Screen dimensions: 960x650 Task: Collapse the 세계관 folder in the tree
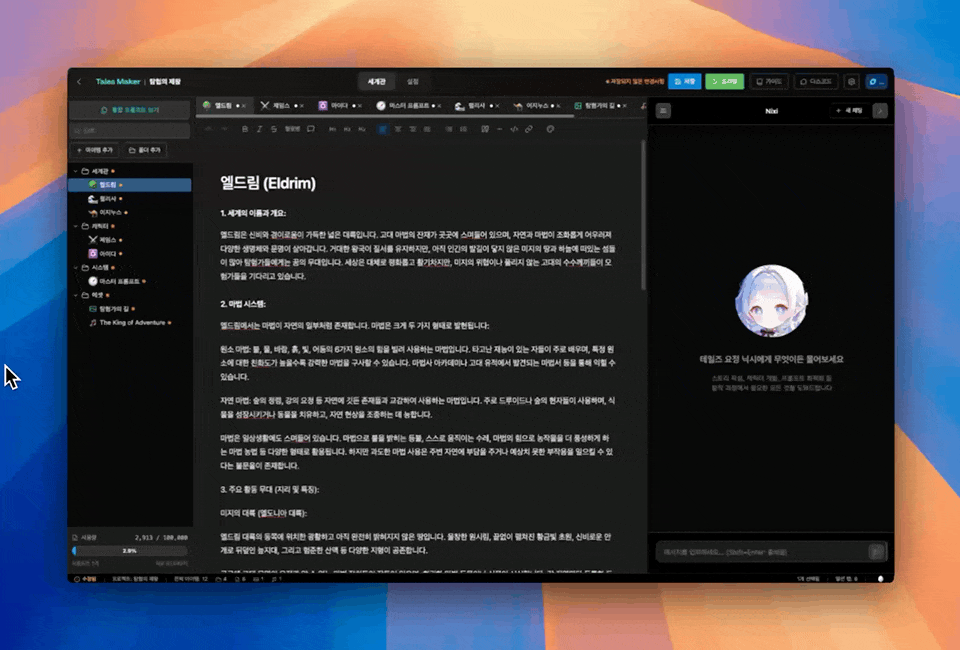(x=75, y=171)
